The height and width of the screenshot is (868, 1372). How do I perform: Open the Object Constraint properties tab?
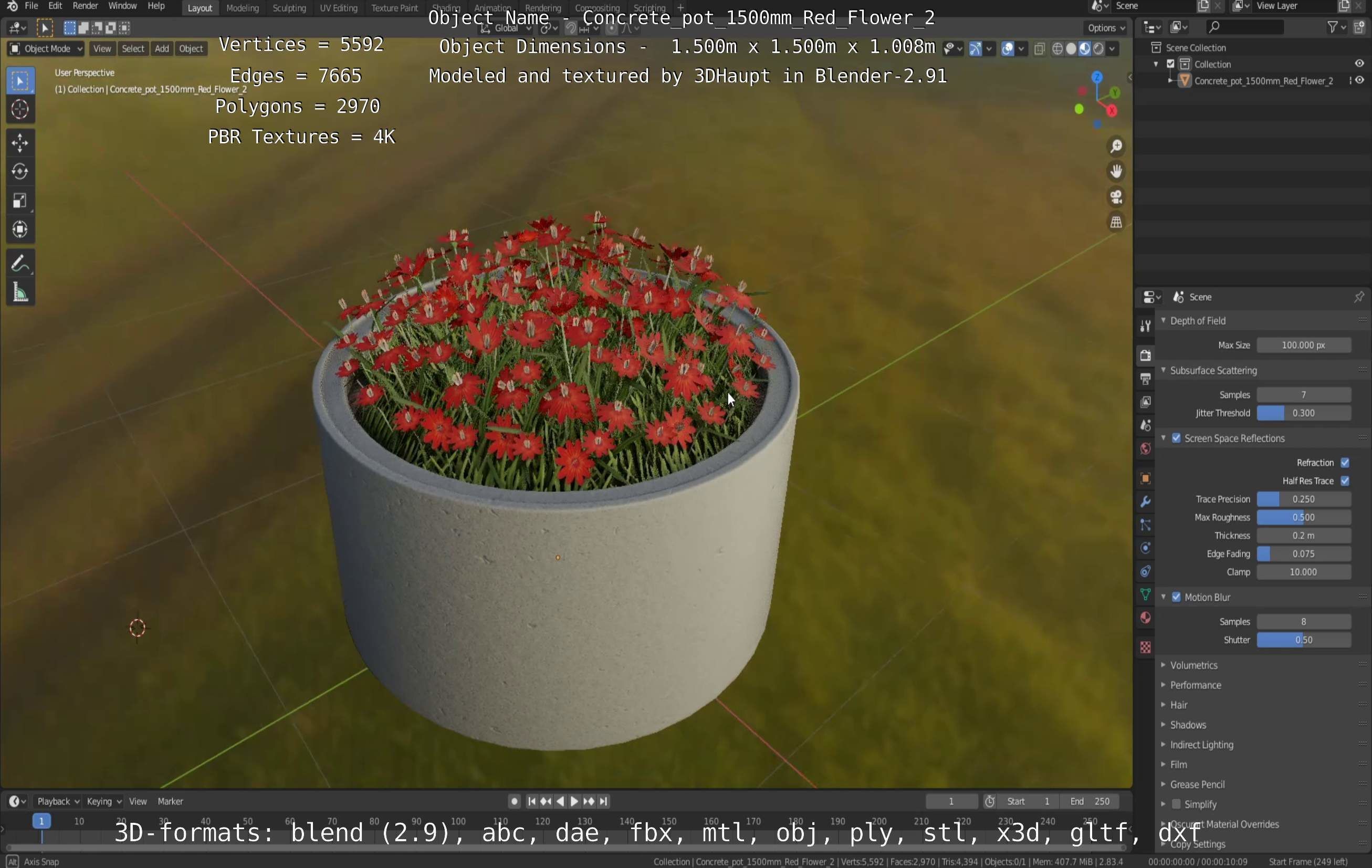pos(1145,572)
